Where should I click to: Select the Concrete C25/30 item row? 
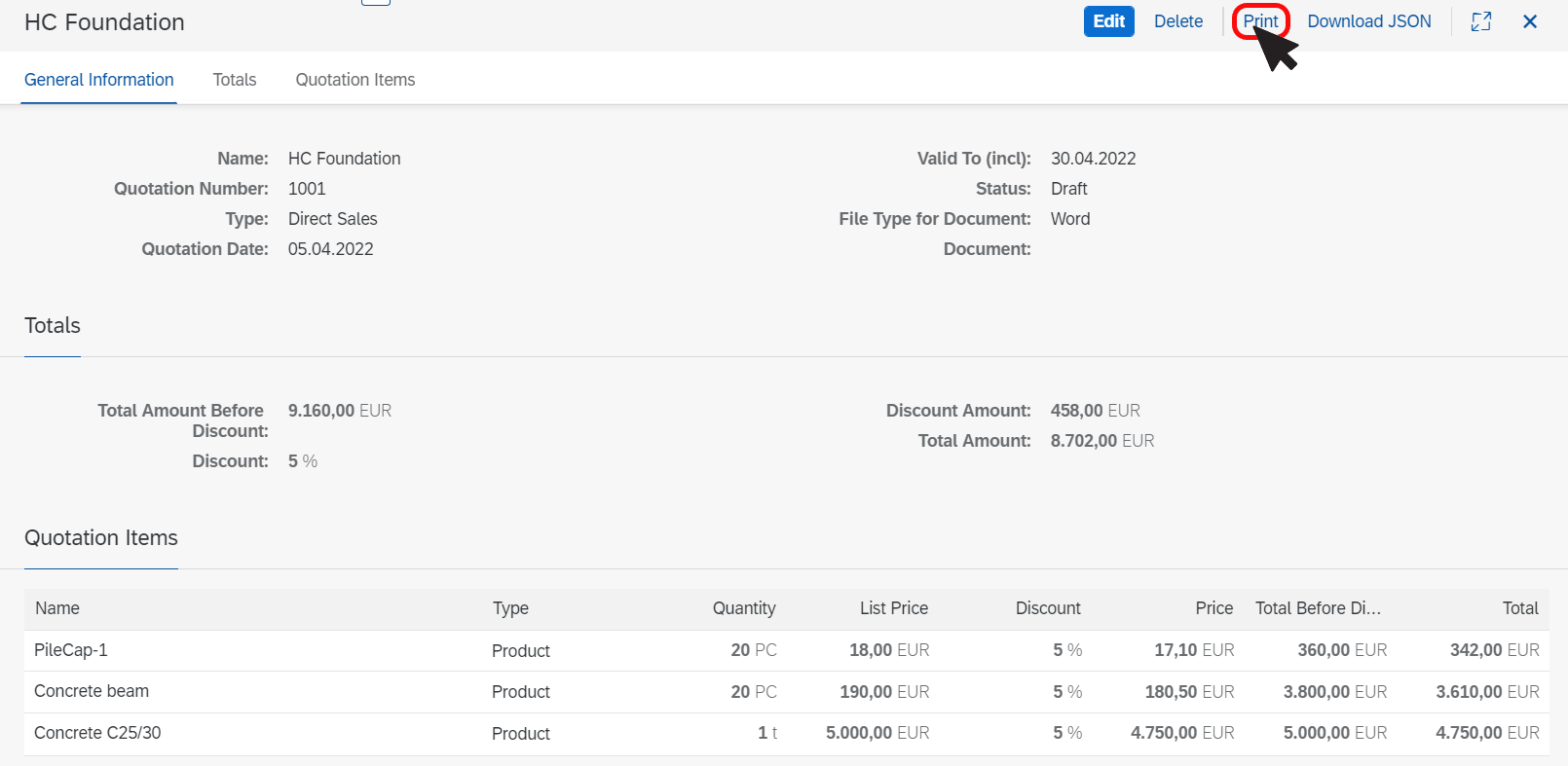click(787, 734)
